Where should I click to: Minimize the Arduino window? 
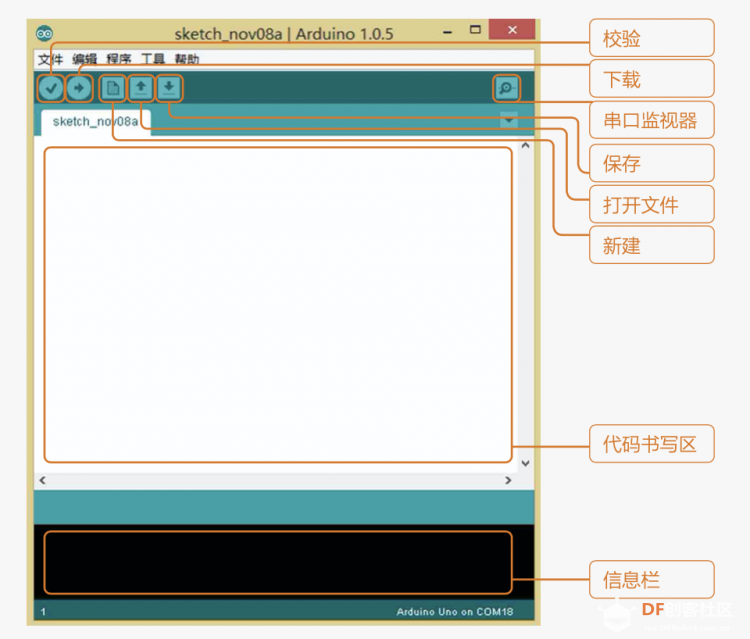point(448,32)
